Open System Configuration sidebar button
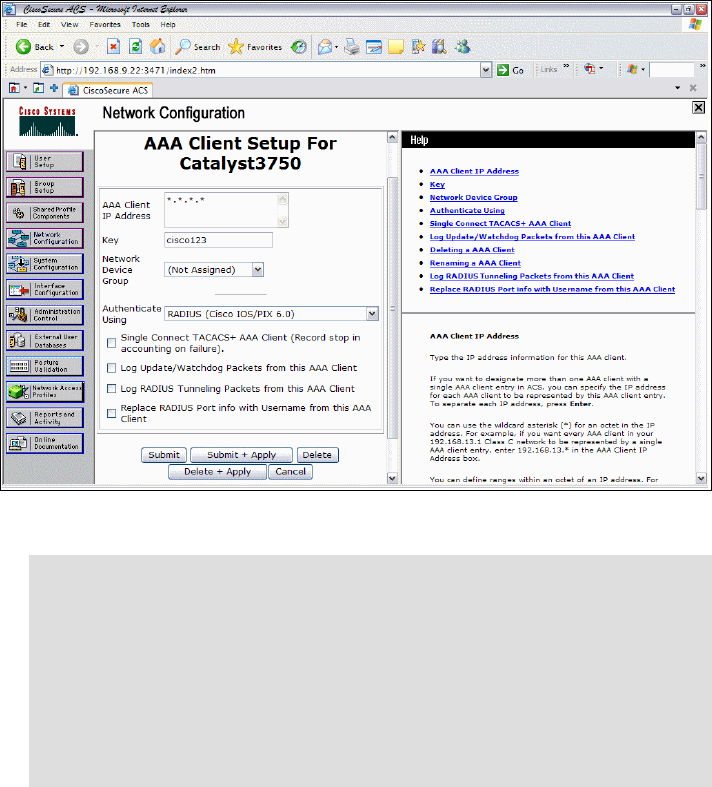 click(45, 264)
